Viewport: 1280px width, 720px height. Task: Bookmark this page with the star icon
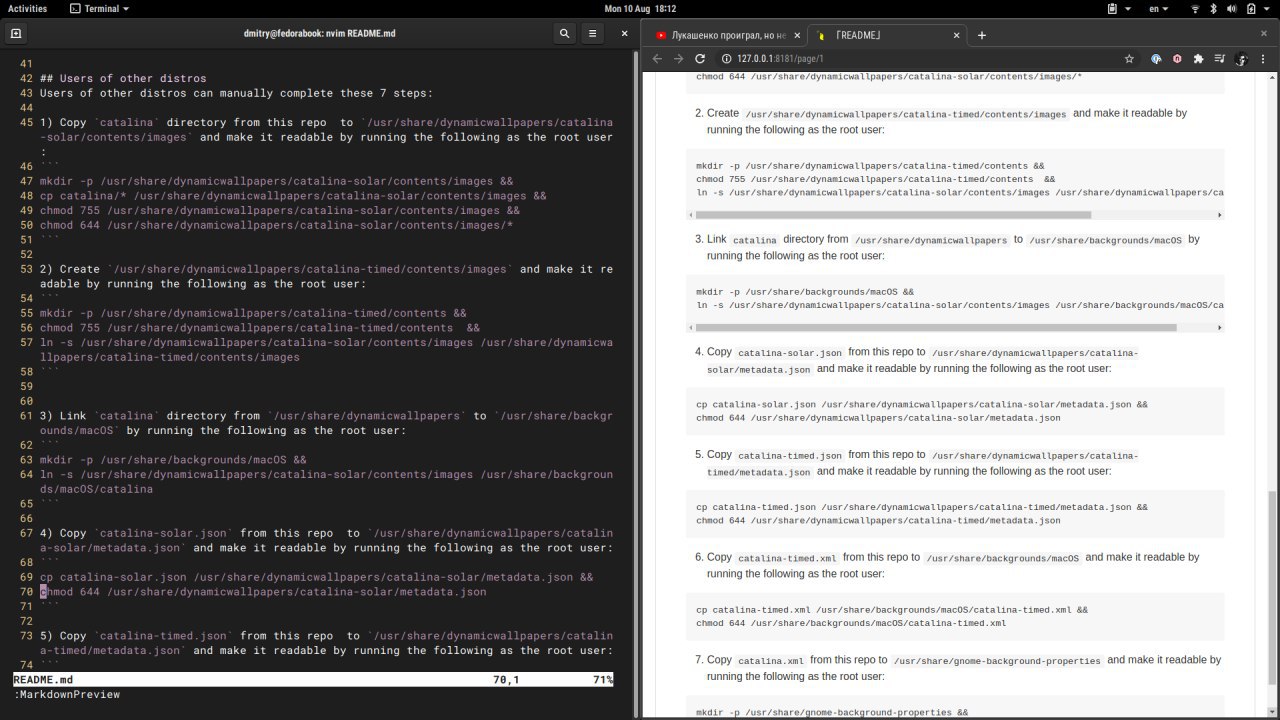pos(1129,58)
